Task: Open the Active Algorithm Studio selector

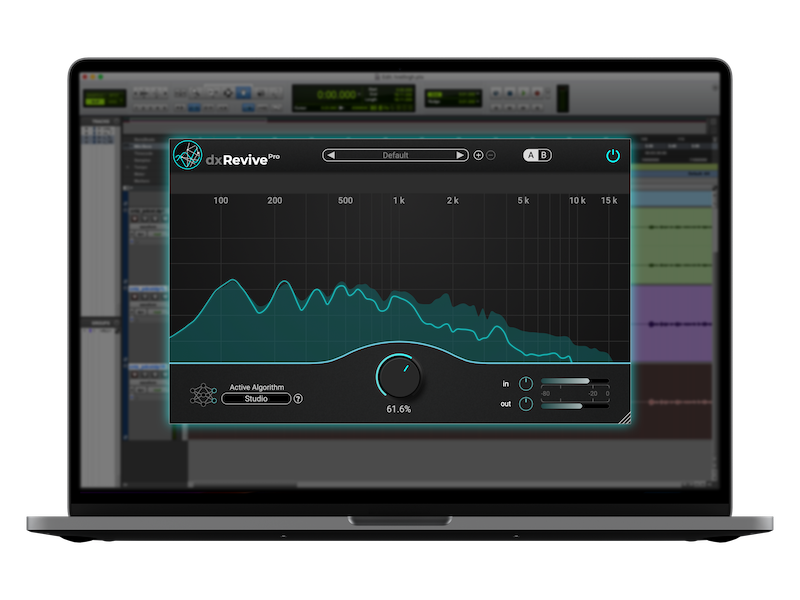Action: 256,399
